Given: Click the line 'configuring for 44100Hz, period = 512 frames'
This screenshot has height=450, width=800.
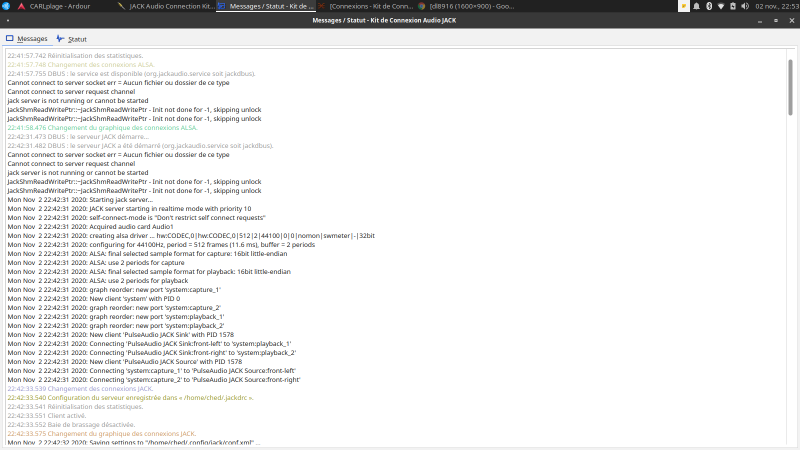Looking at the screenshot, I should 161,244.
